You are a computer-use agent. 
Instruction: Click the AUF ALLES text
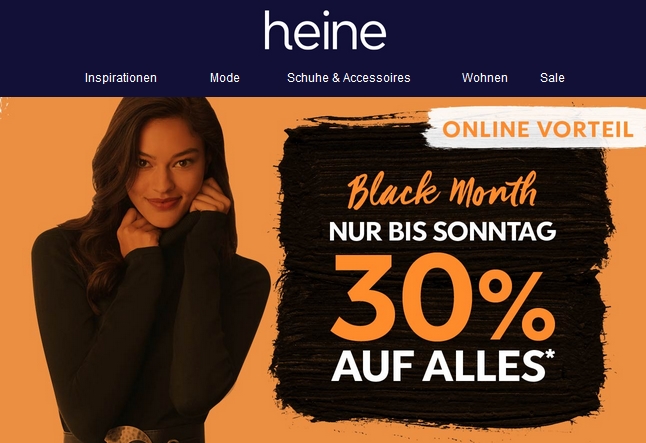click(438, 366)
